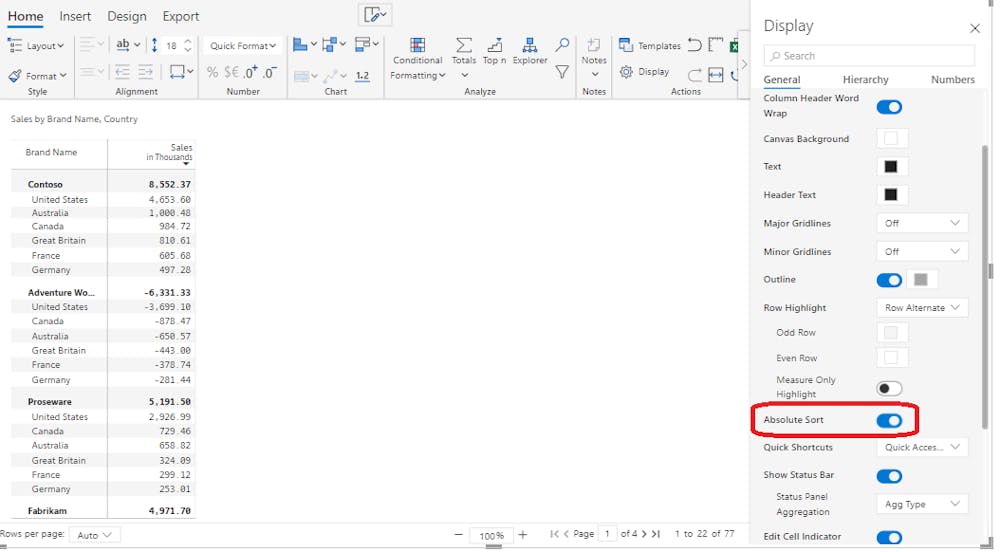Apply currency format with $€ icon

[x=232, y=72]
